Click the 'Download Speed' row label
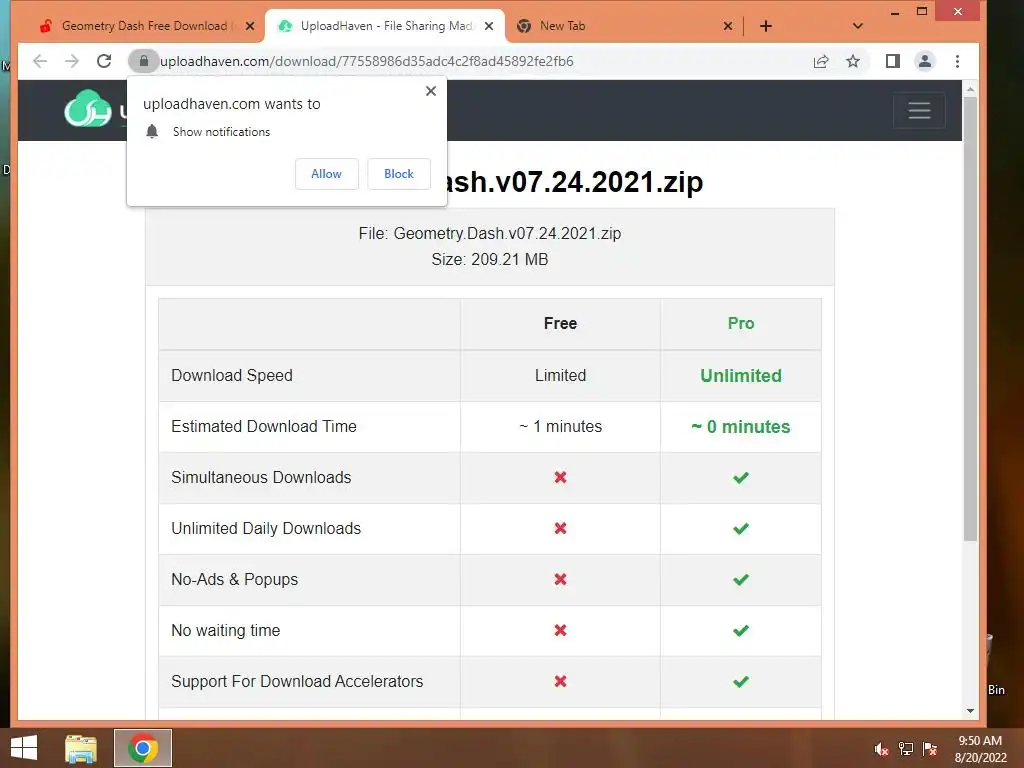The image size is (1024, 768). [232, 376]
